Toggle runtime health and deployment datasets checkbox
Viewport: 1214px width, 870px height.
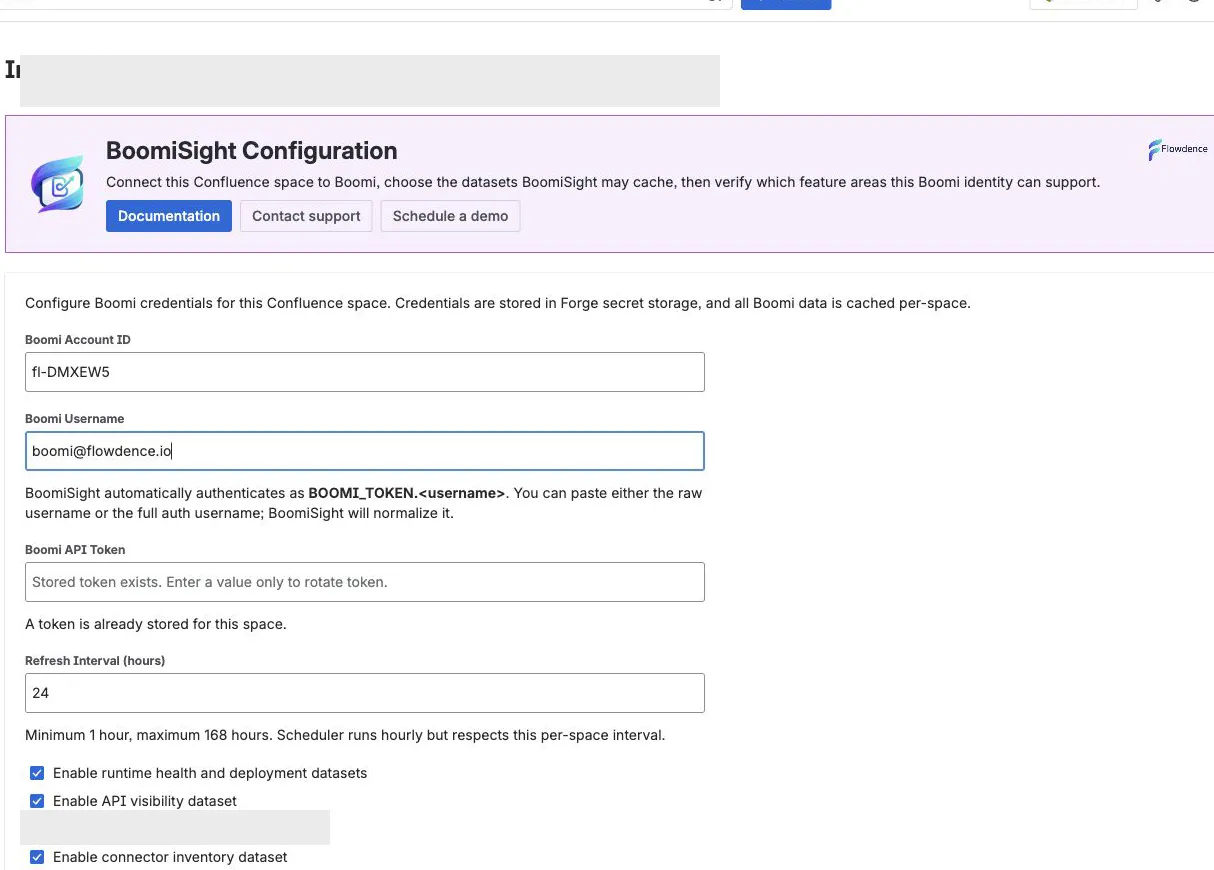37,773
